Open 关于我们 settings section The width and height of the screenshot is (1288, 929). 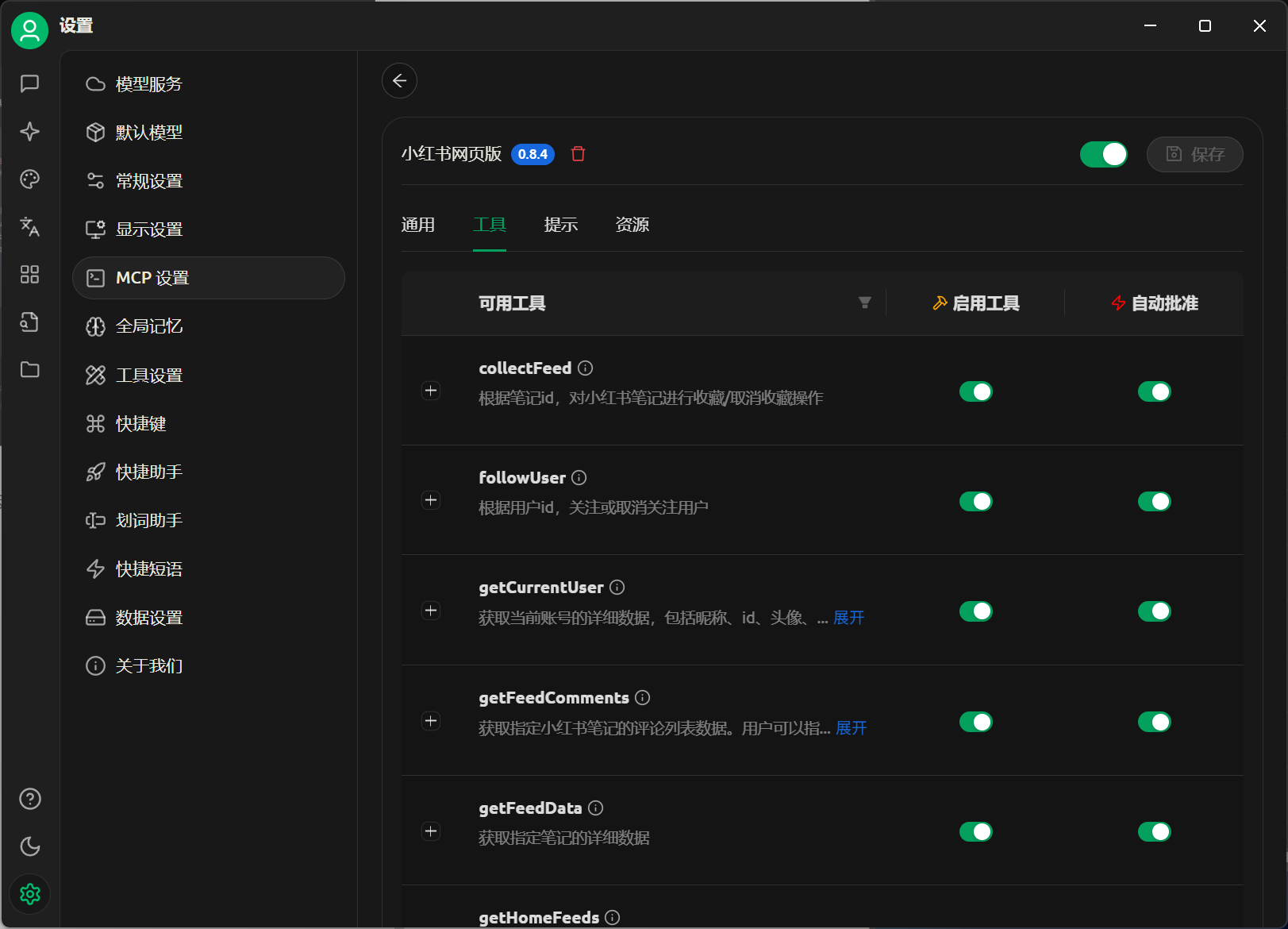(x=209, y=665)
